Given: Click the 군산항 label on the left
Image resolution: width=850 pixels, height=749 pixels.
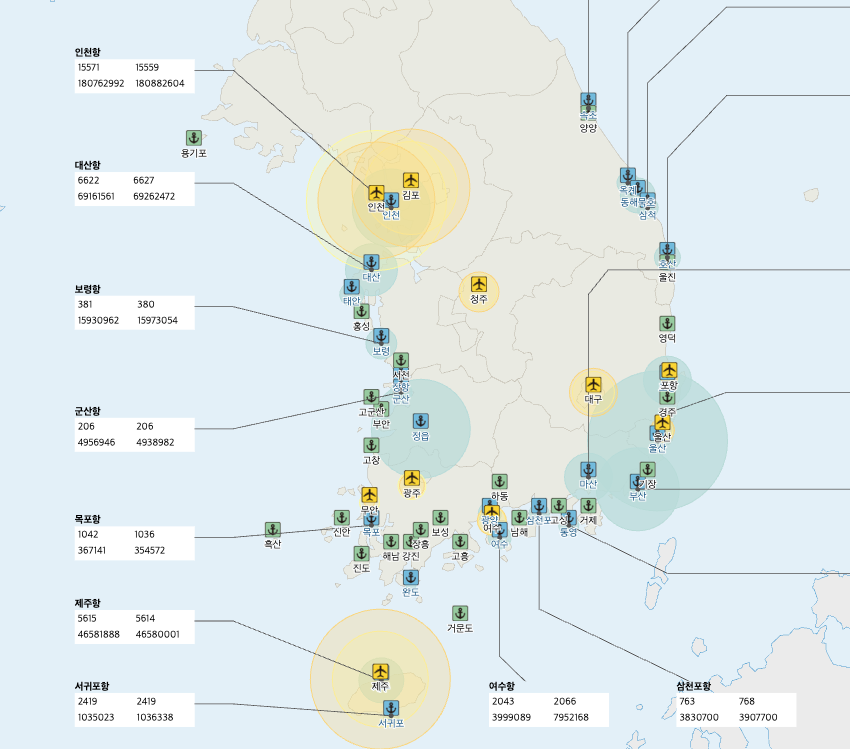Looking at the screenshot, I should click(x=88, y=411).
